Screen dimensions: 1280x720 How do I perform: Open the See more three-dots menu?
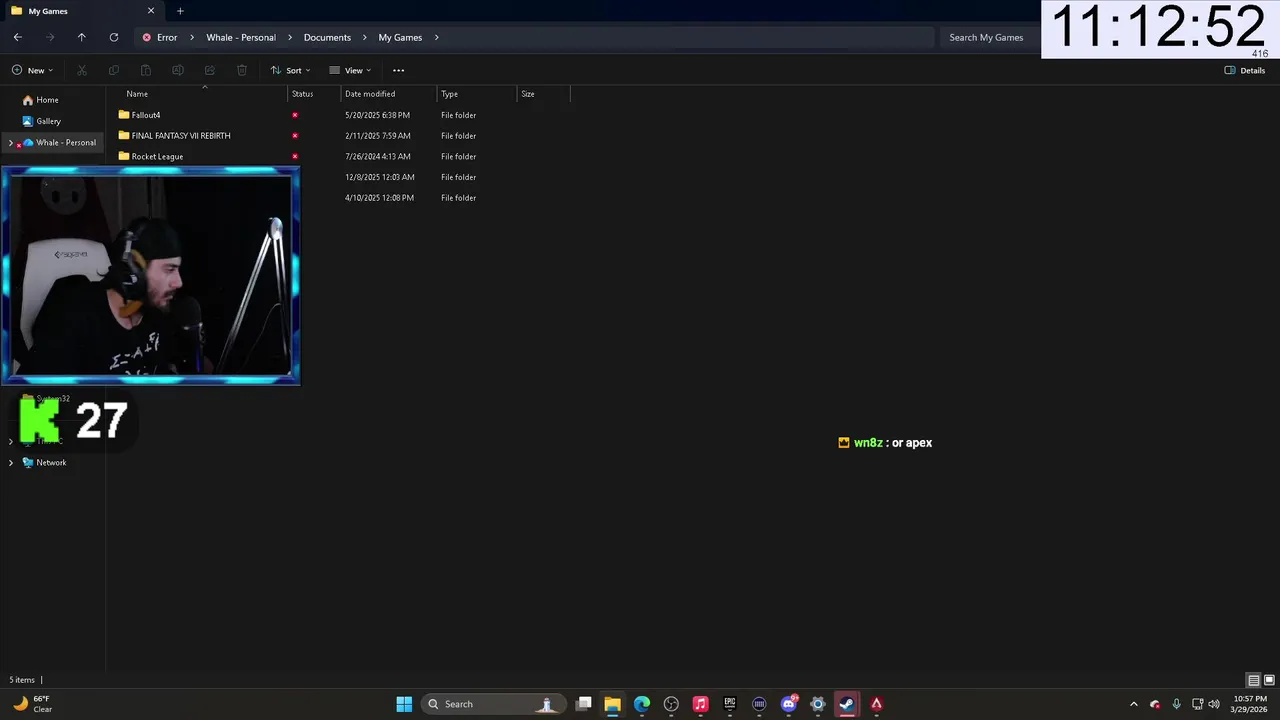[398, 70]
